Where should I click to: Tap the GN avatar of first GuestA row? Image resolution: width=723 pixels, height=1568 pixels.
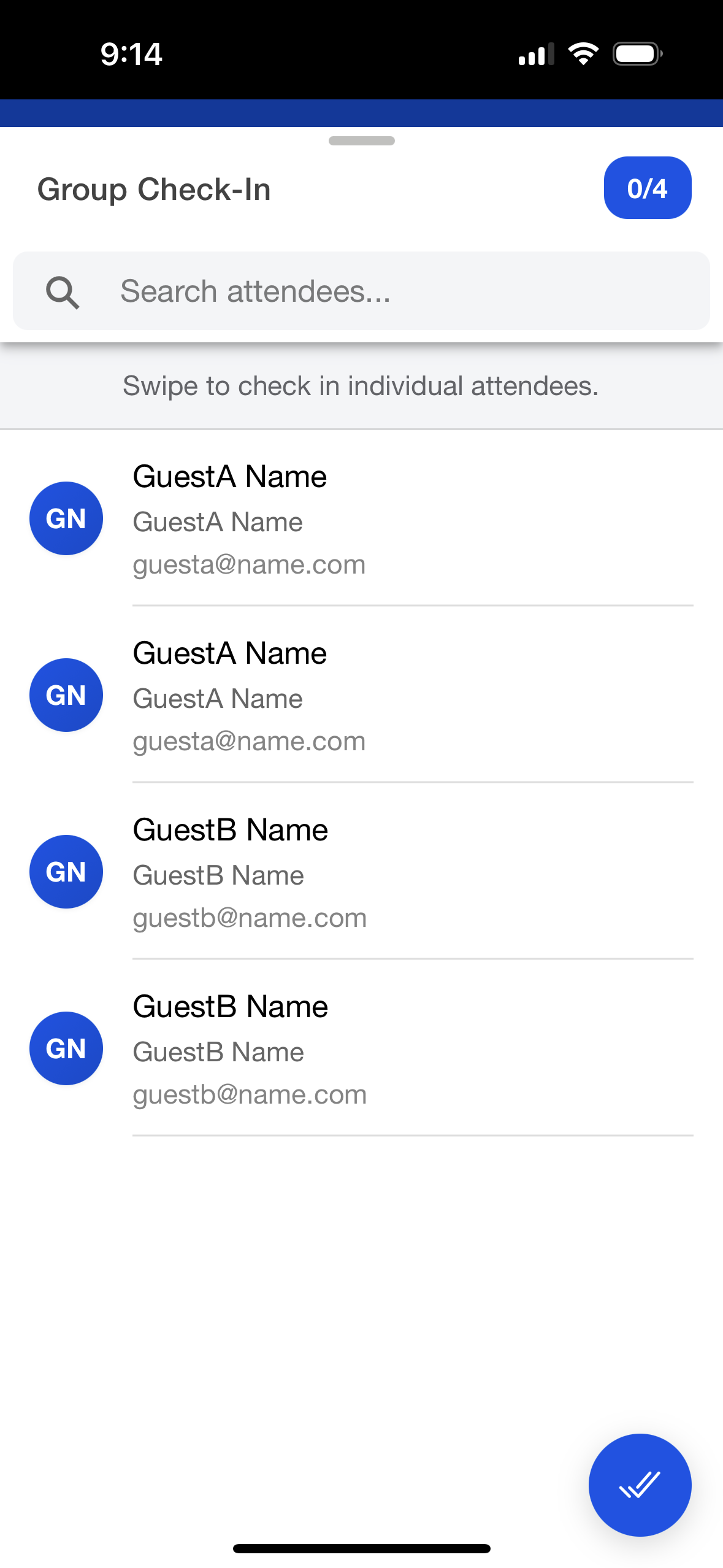[x=66, y=518]
